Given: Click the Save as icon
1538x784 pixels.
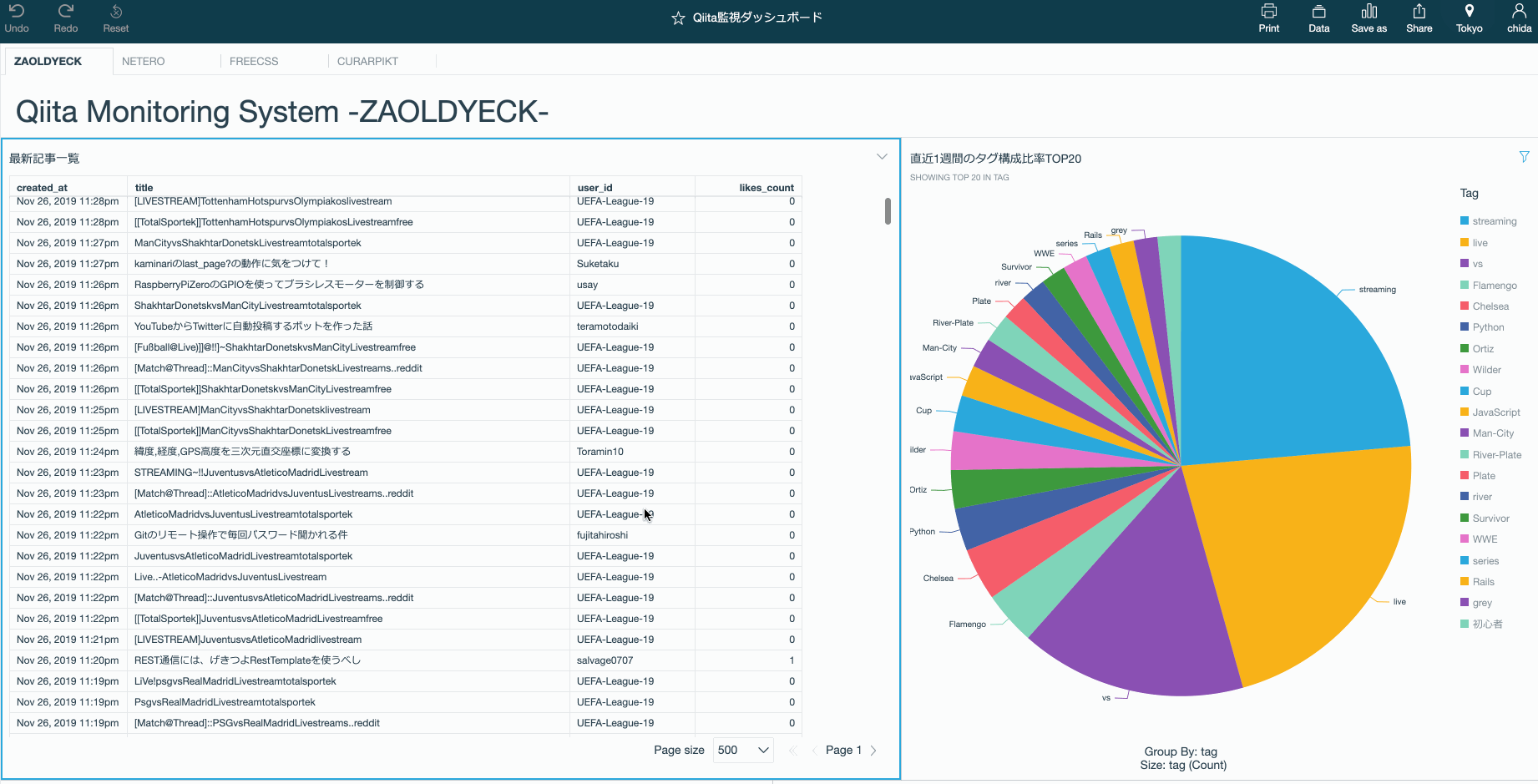Looking at the screenshot, I should point(1368,13).
